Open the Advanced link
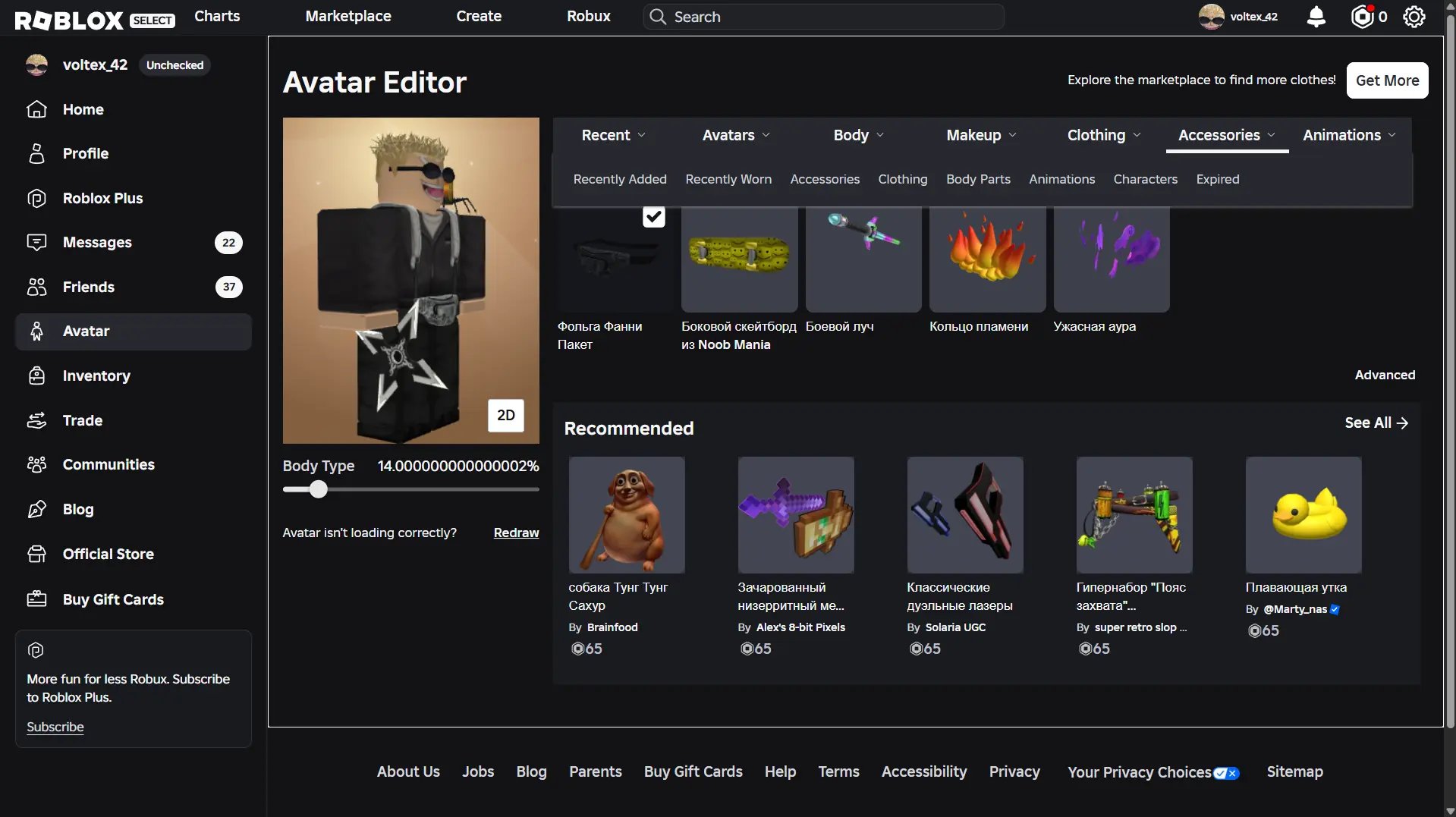This screenshot has height=817, width=1456. pyautogui.click(x=1385, y=375)
